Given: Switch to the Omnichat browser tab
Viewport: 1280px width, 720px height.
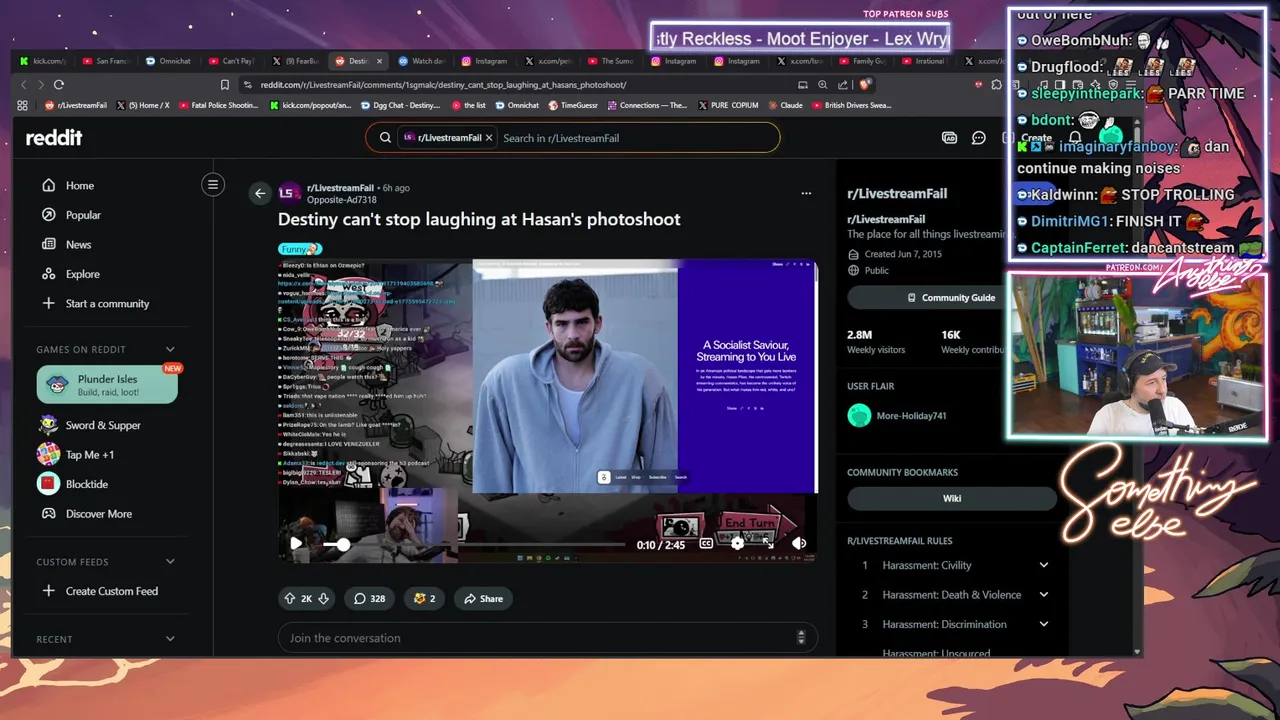Looking at the screenshot, I should [x=168, y=61].
